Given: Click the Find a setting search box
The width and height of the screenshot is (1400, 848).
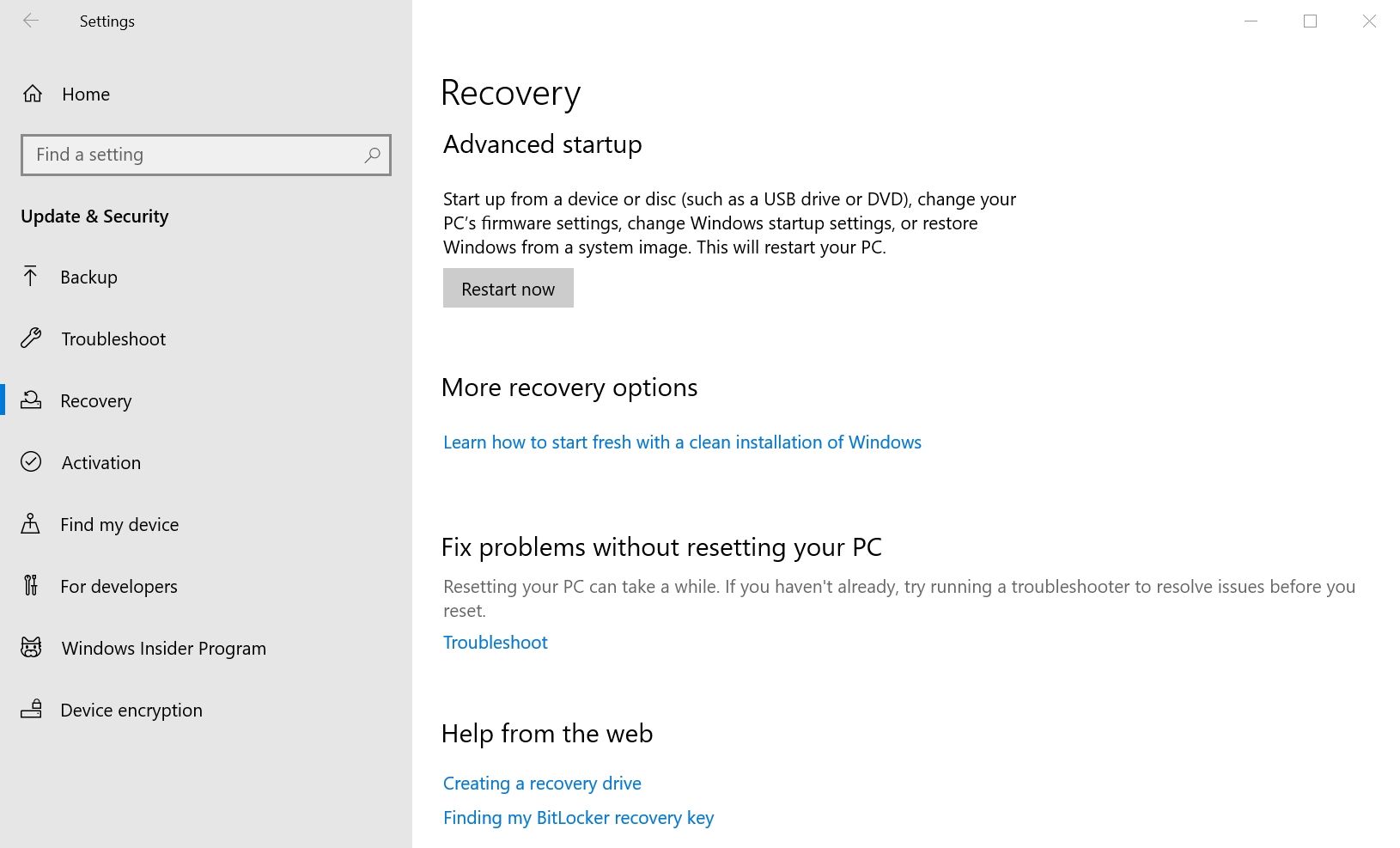Looking at the screenshot, I should (206, 155).
